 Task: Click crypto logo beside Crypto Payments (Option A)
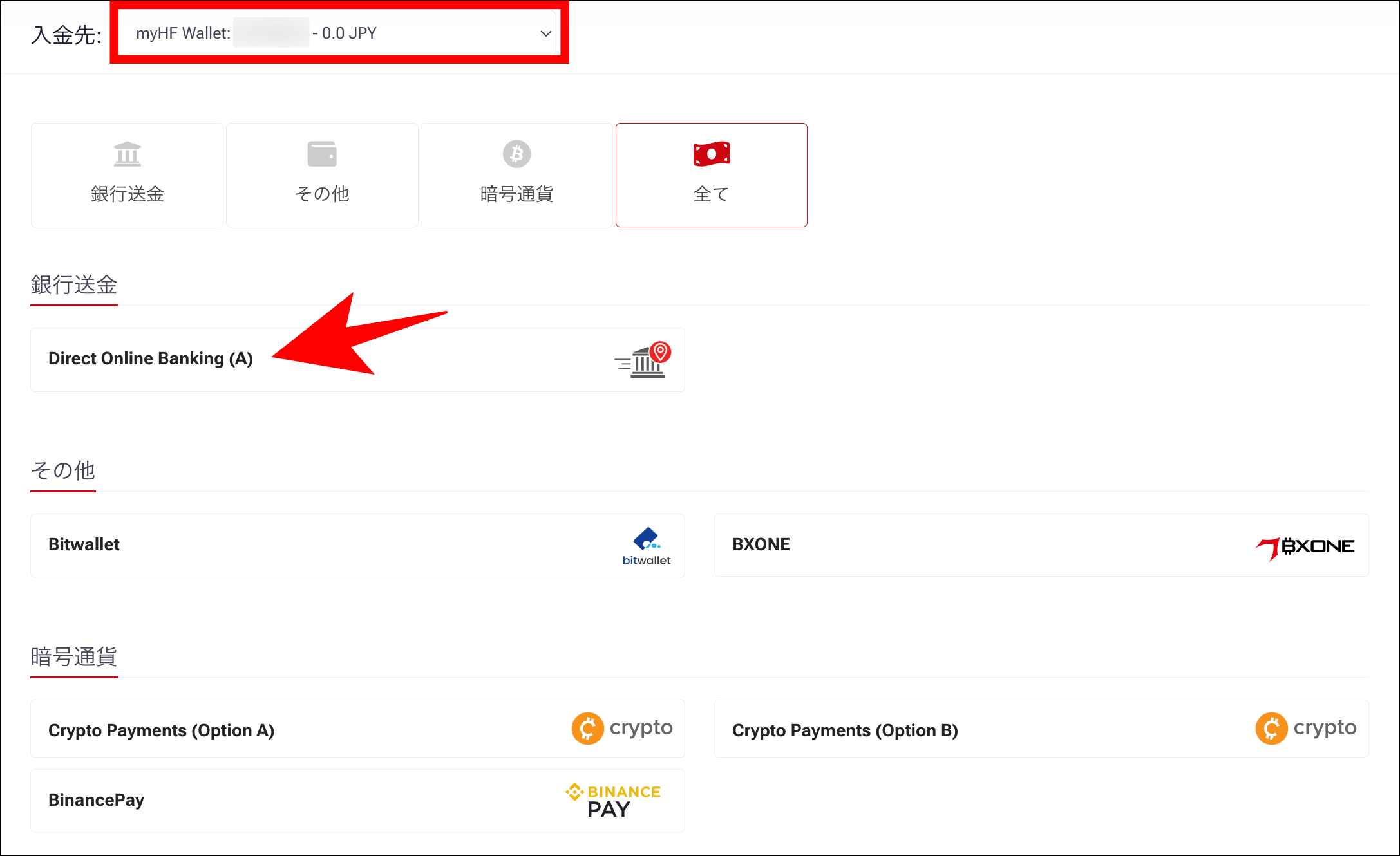click(622, 729)
